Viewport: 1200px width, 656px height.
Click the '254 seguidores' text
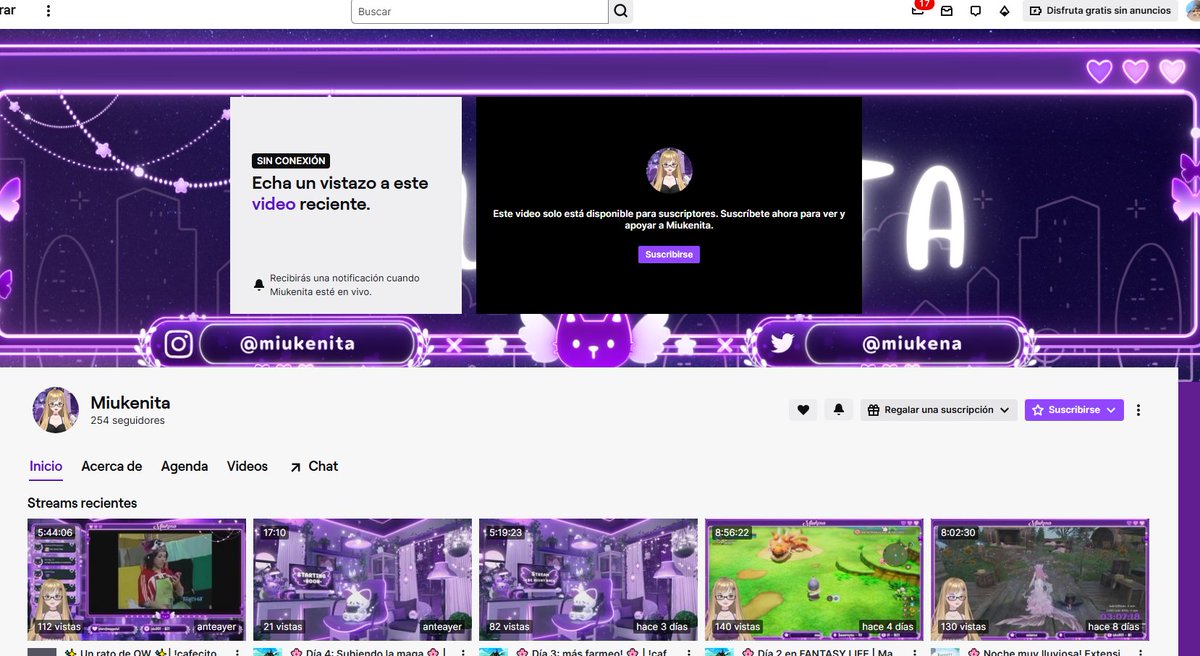[128, 421]
